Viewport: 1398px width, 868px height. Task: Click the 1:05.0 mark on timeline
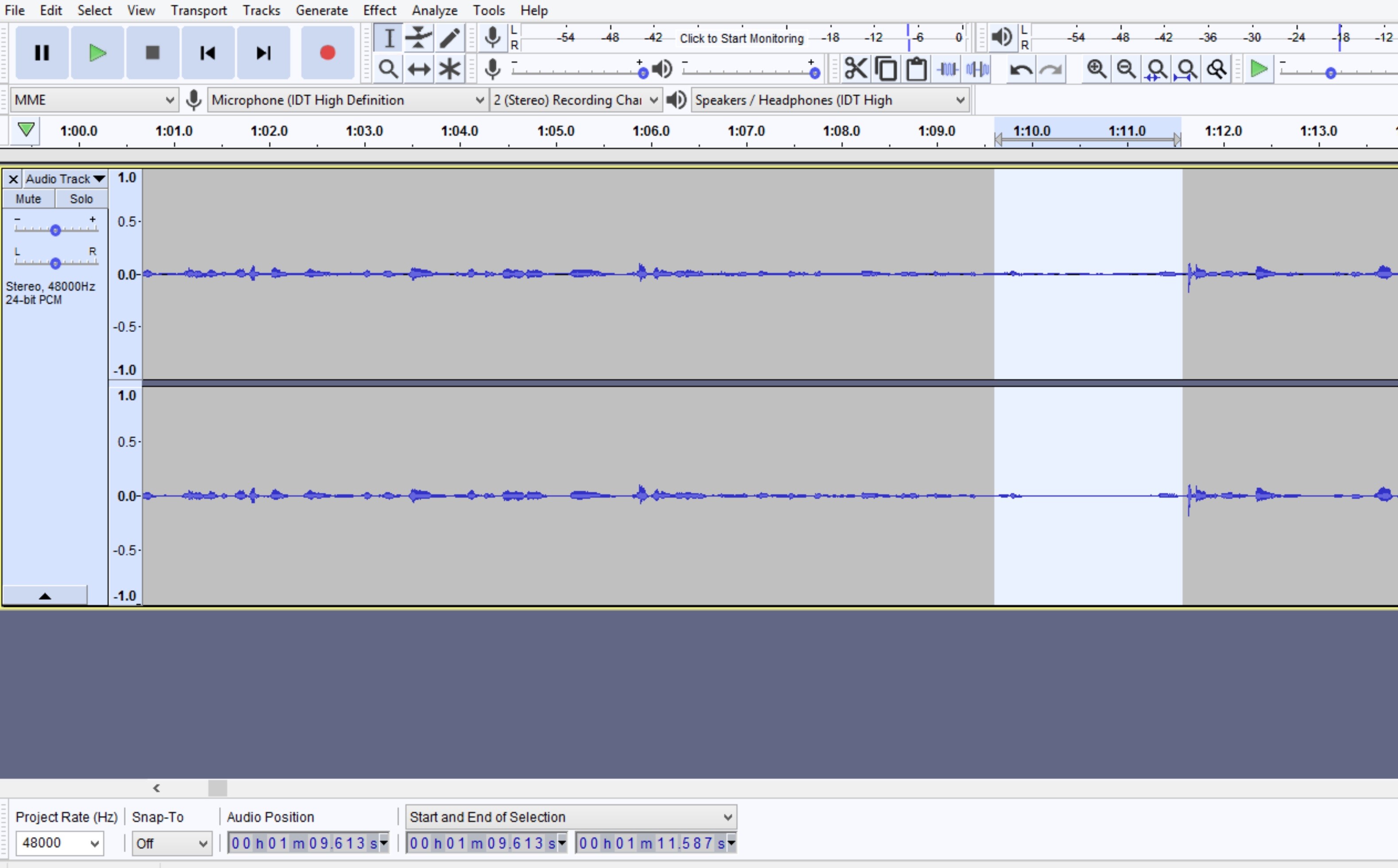[555, 131]
